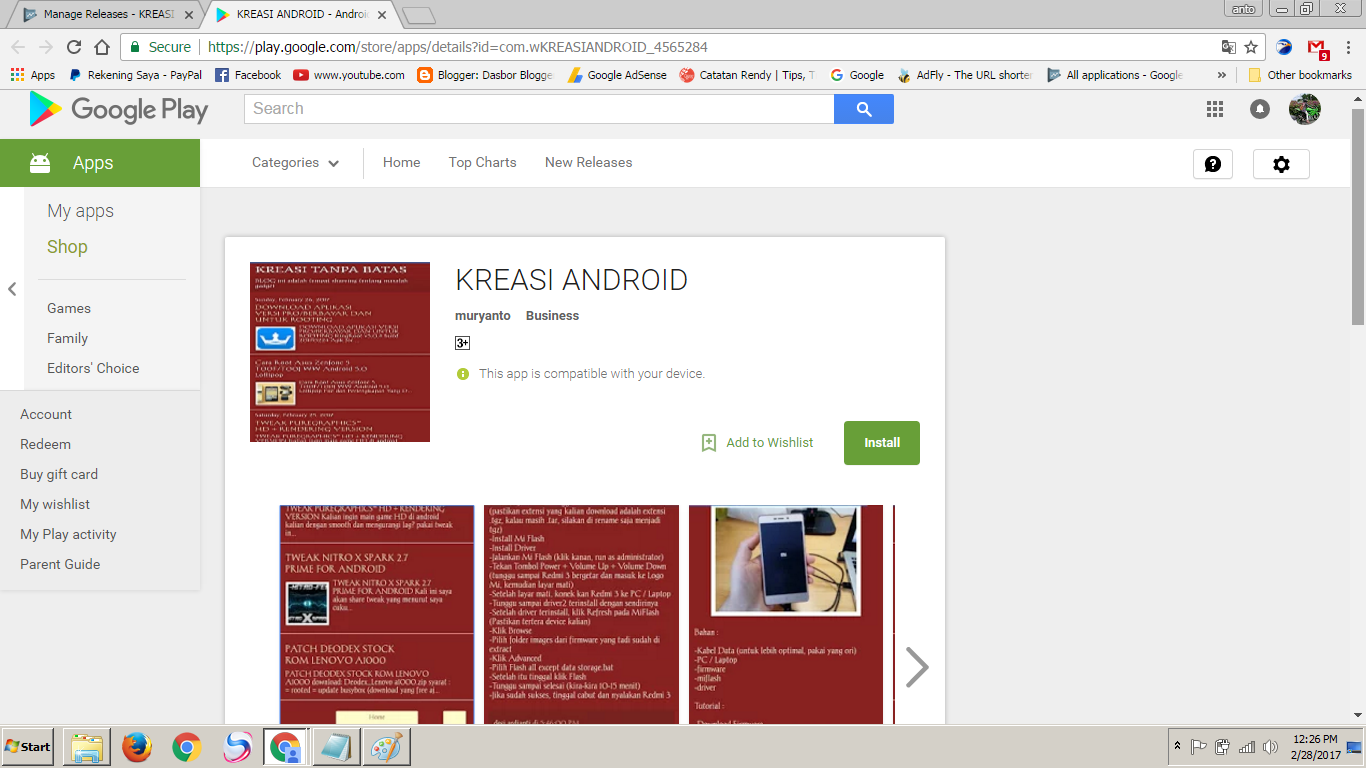Open the Paint taskbar icon
This screenshot has width=1366, height=768.
(384, 747)
